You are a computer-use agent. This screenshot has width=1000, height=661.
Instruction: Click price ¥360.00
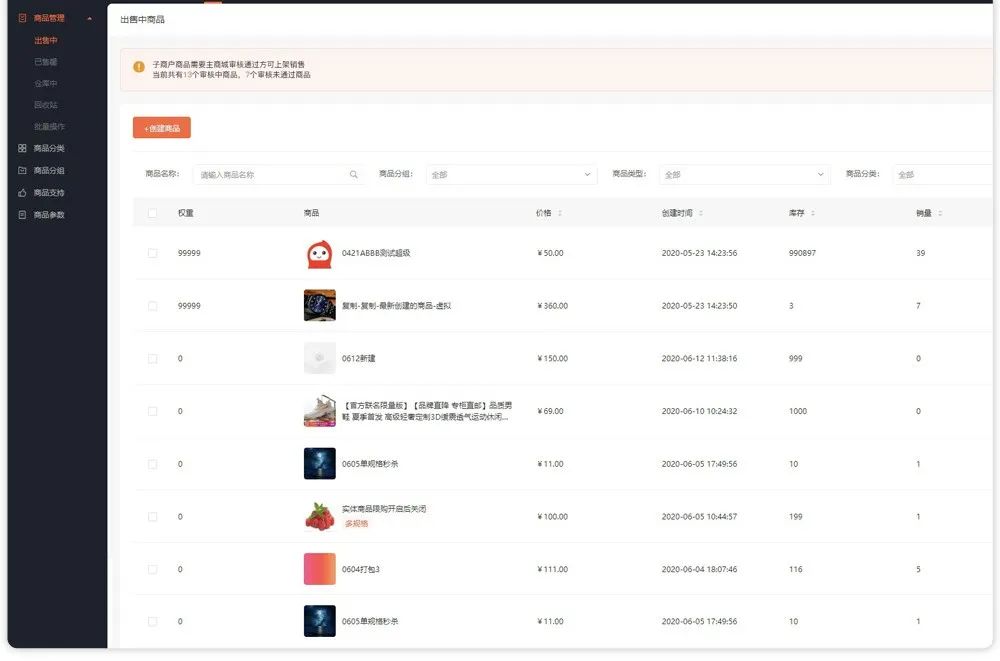point(552,306)
